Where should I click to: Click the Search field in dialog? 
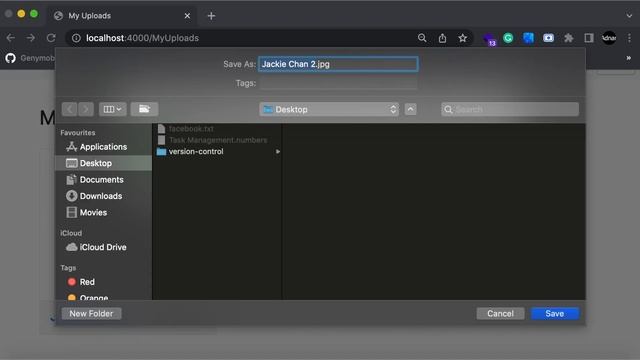pyautogui.click(x=510, y=109)
